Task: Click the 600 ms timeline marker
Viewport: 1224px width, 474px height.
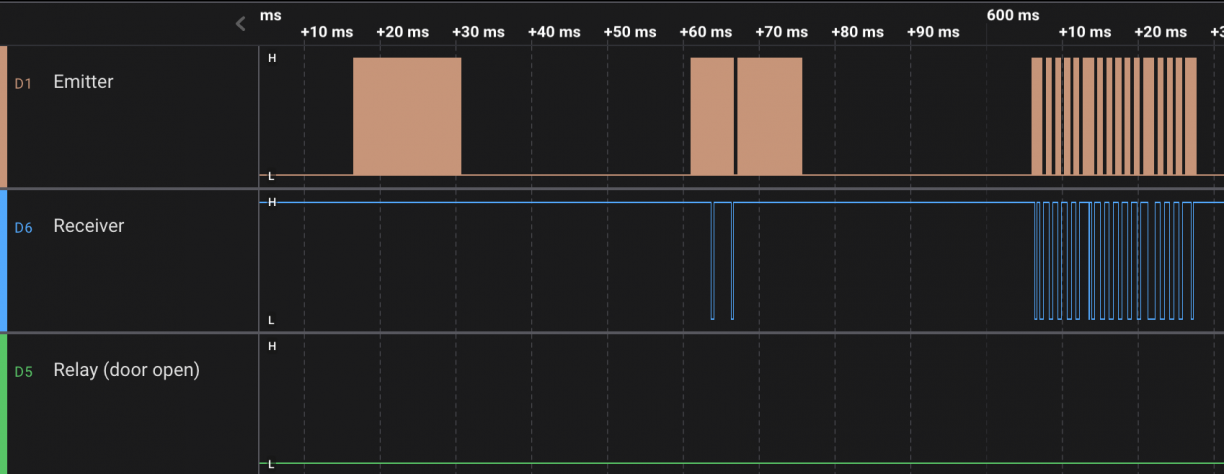Action: pos(1012,15)
